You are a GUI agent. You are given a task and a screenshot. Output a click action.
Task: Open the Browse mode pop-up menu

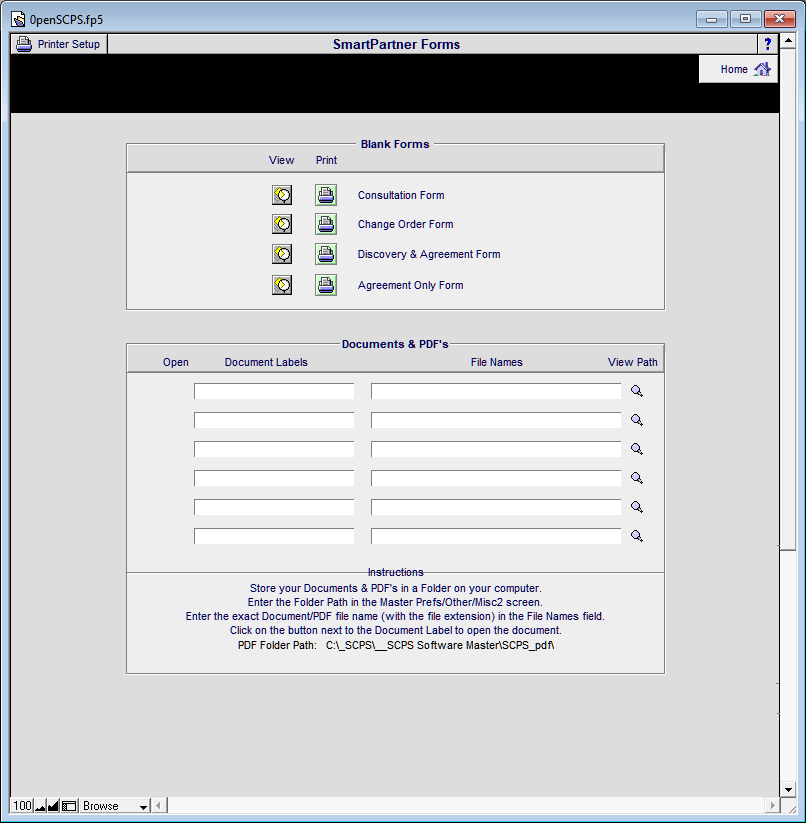[x=115, y=806]
